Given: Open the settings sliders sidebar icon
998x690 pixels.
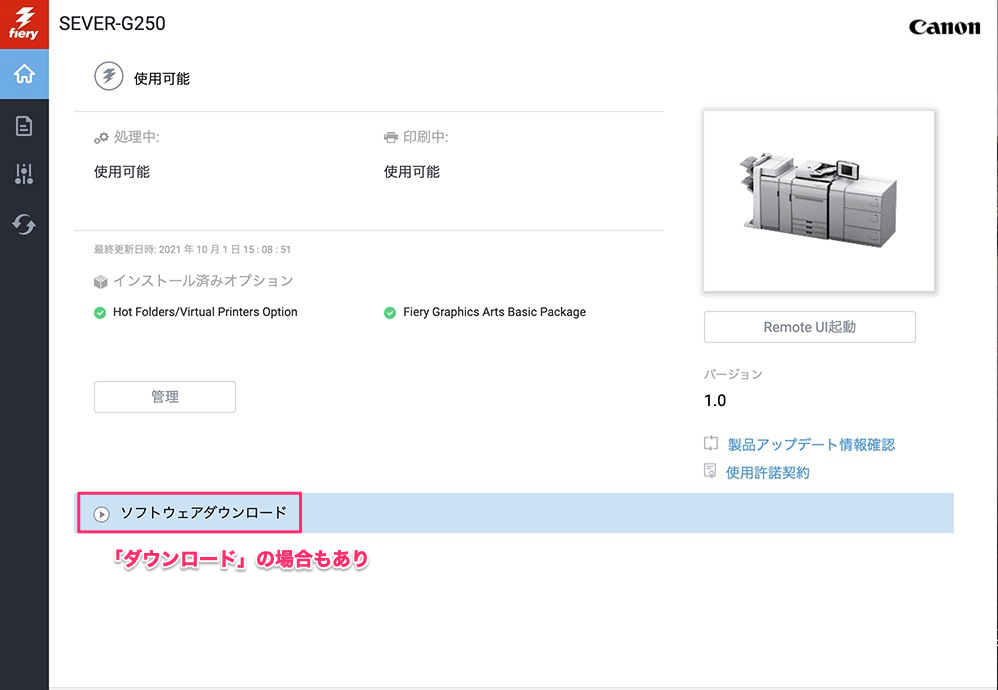Looking at the screenshot, I should [x=24, y=174].
